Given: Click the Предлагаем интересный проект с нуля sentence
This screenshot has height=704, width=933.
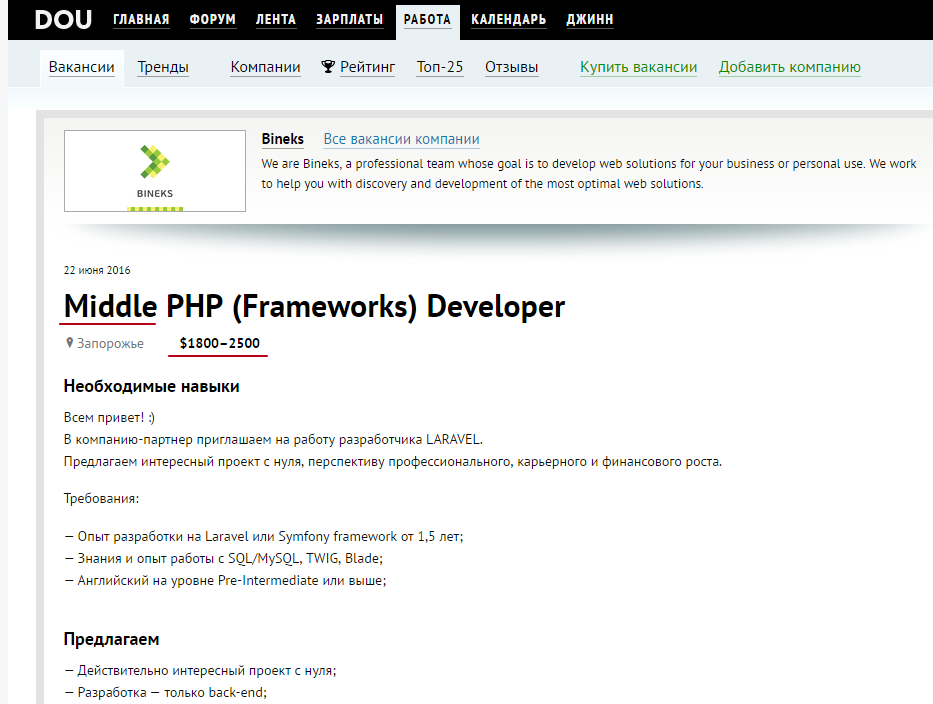Looking at the screenshot, I should click(x=393, y=462).
